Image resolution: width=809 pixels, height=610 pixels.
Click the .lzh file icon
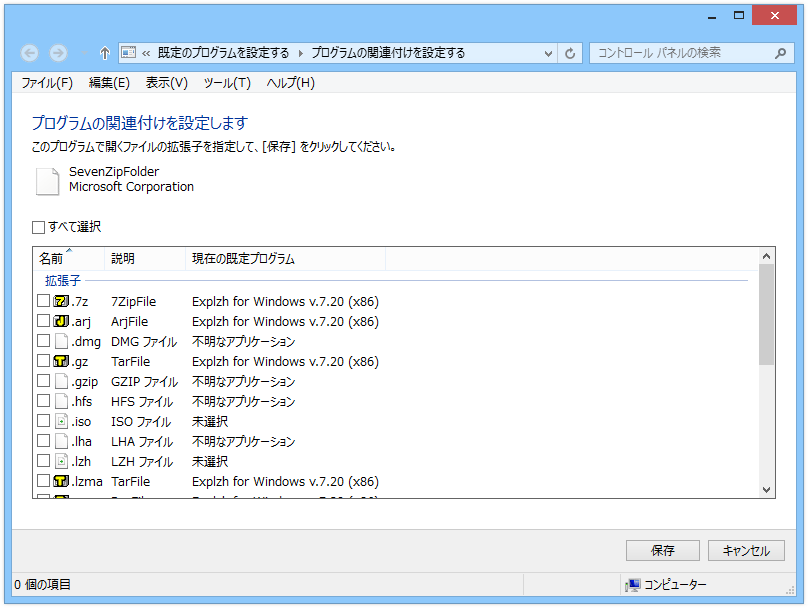(61, 461)
